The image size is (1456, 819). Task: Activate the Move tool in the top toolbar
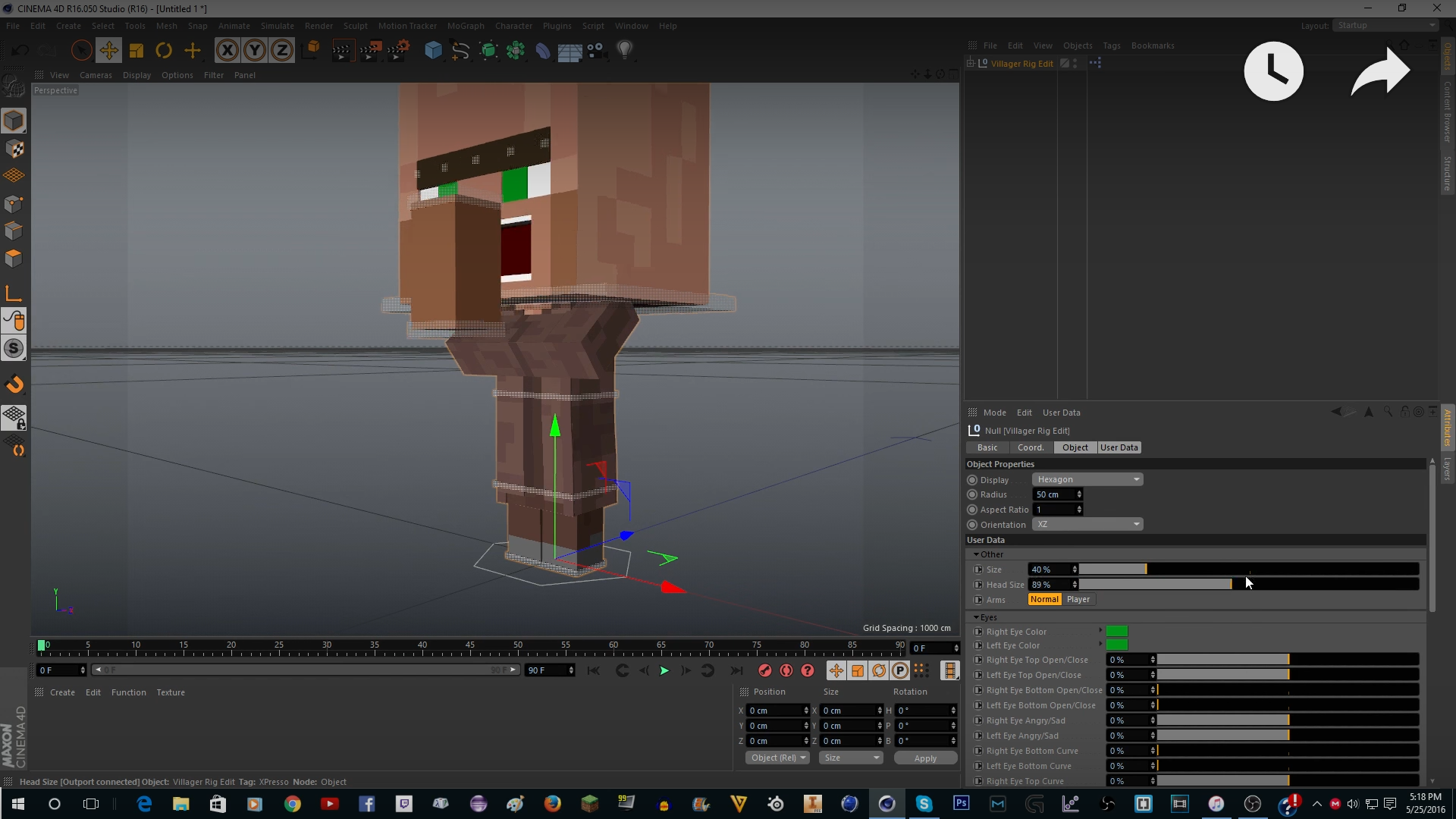point(108,51)
